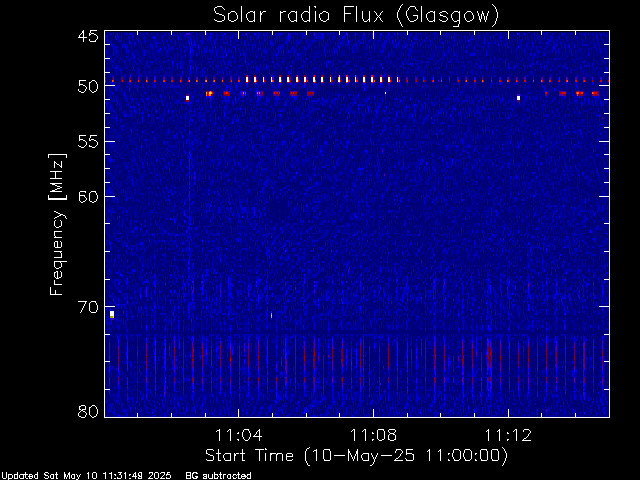Click the "Updated Sat May 10 11:31:49 2025" text

tap(86, 476)
